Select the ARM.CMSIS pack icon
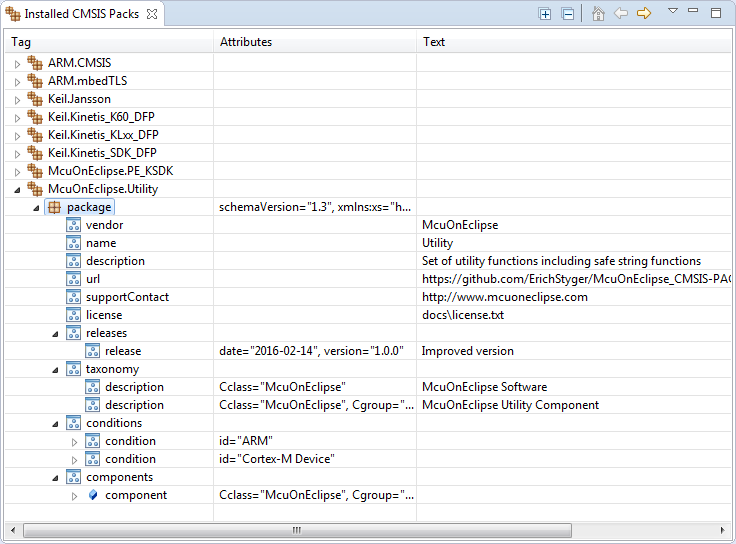 pyautogui.click(x=35, y=63)
